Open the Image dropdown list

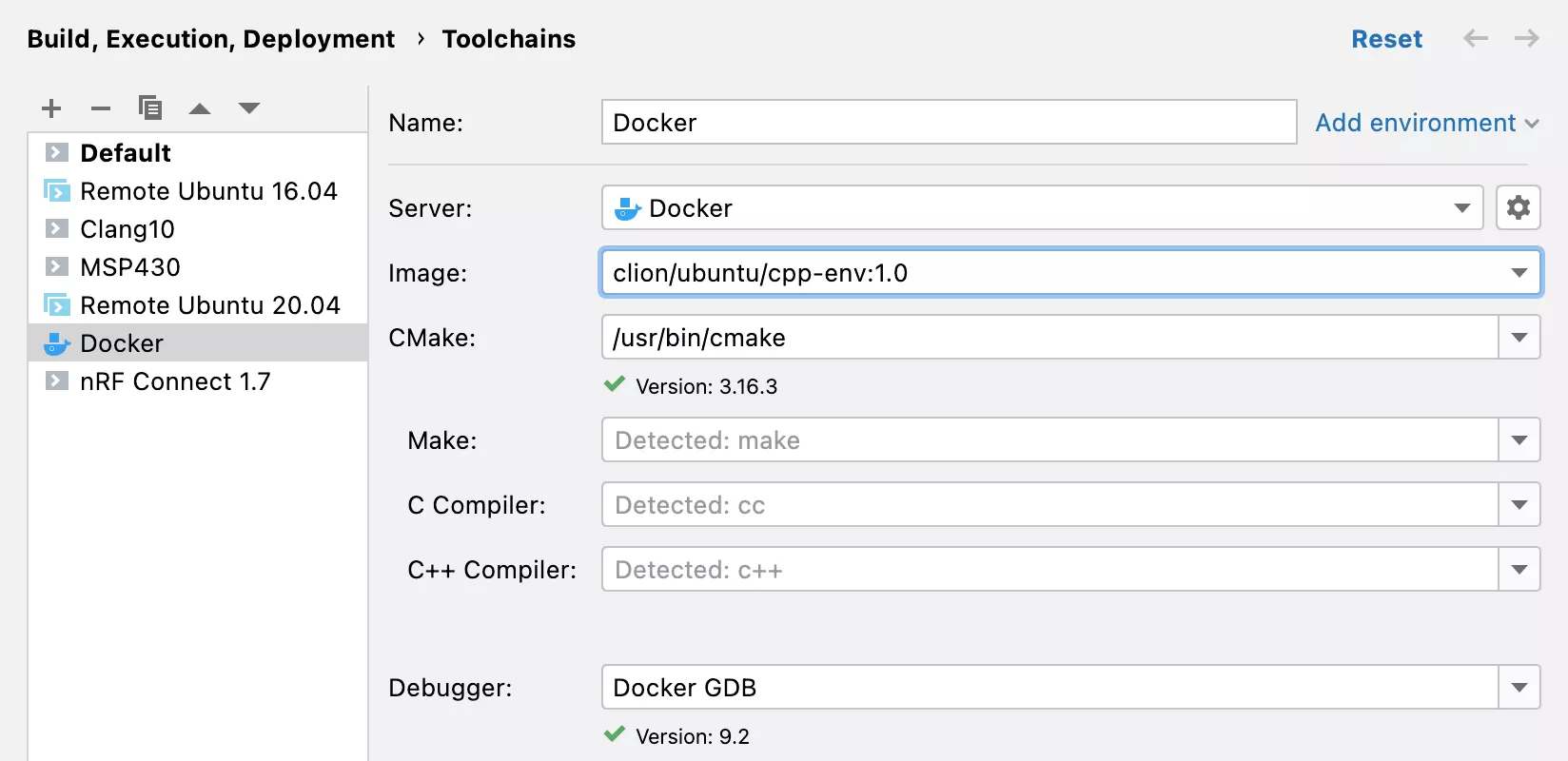[x=1519, y=273]
